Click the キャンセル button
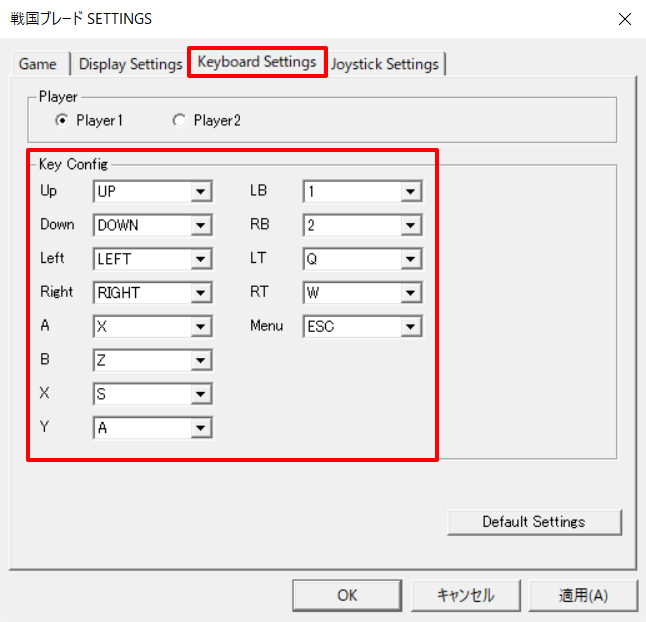The image size is (646, 622). tap(466, 595)
